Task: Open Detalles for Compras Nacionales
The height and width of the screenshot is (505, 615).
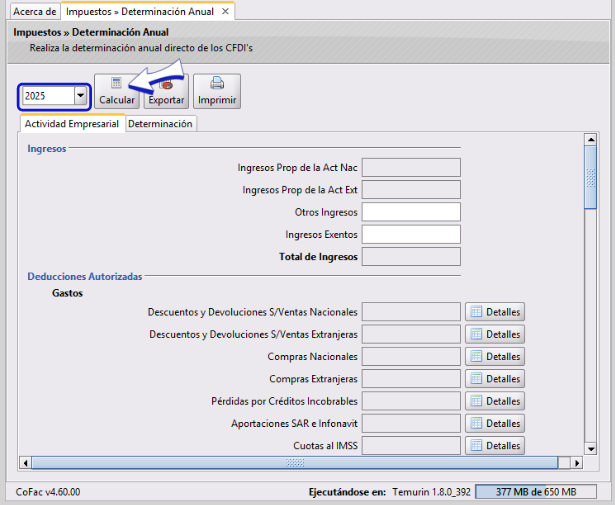Action: (495, 357)
